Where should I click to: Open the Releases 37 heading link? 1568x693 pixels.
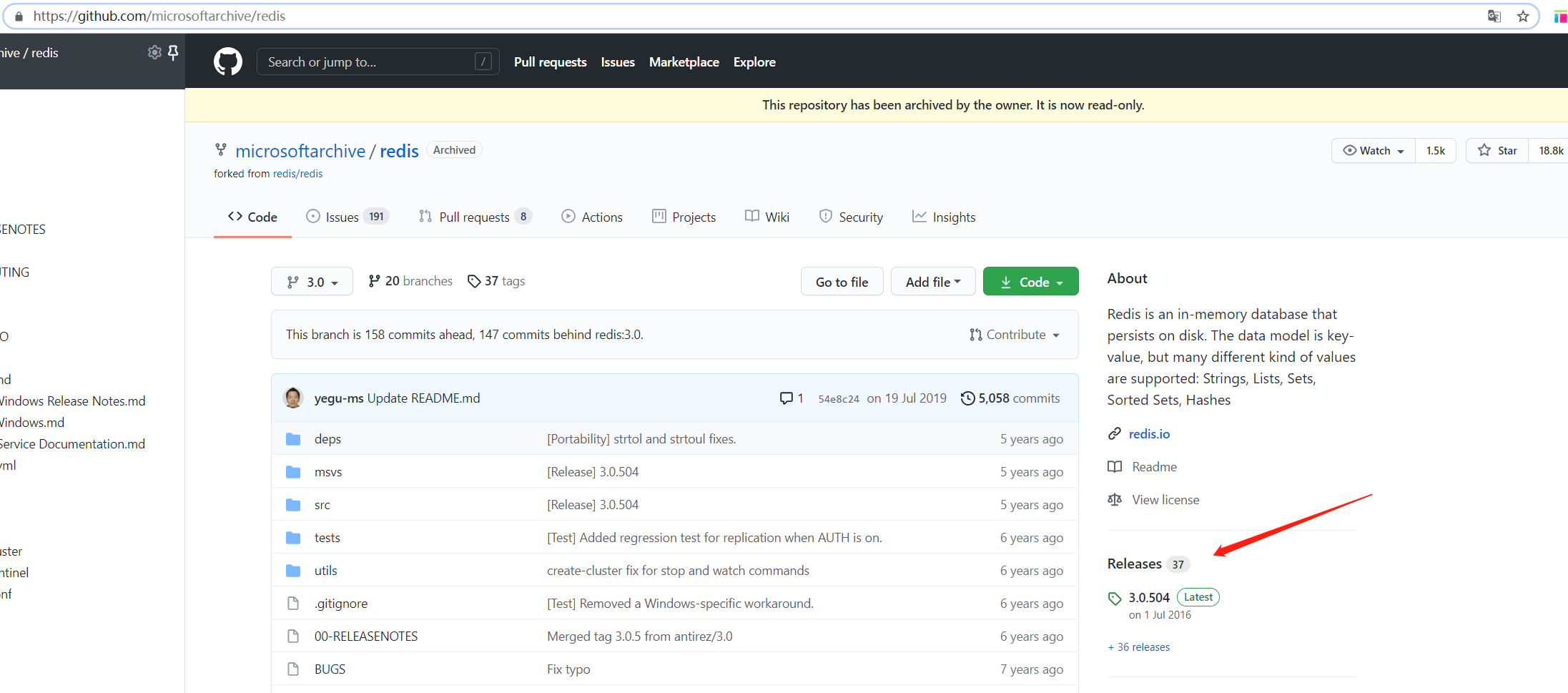[1148, 564]
